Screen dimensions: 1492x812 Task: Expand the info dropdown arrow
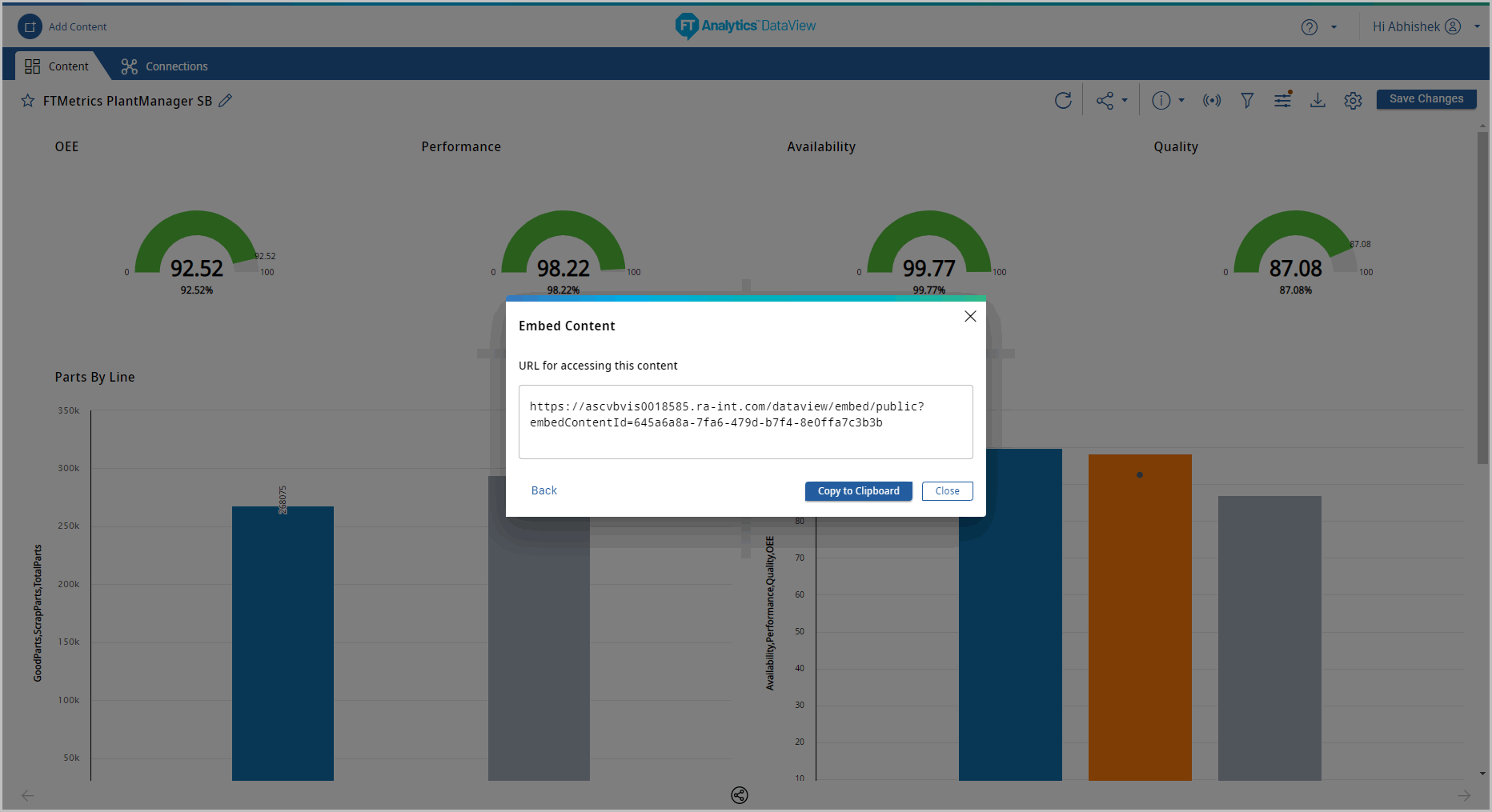pyautogui.click(x=1181, y=100)
